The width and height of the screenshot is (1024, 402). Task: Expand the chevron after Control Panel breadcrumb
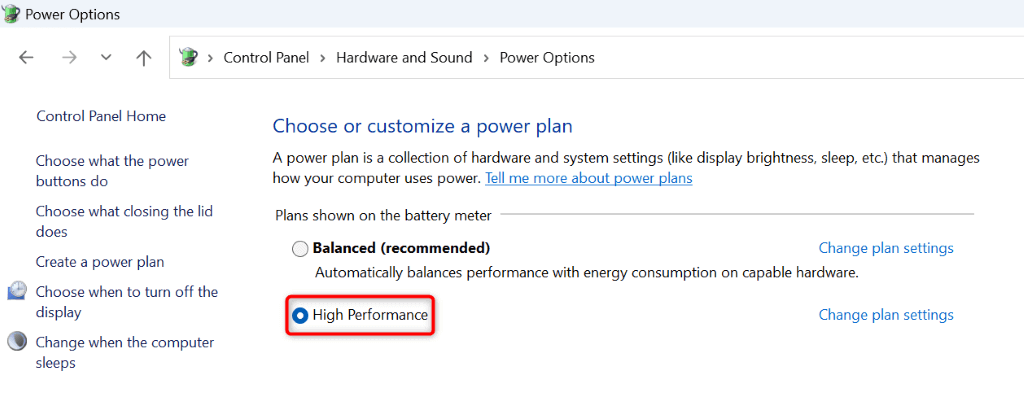tap(322, 58)
